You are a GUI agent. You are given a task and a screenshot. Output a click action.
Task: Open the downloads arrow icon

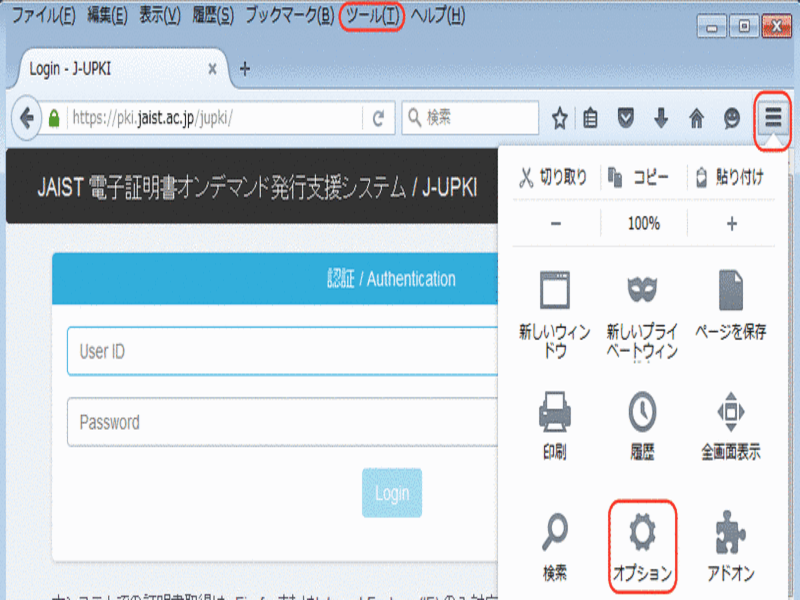[661, 118]
